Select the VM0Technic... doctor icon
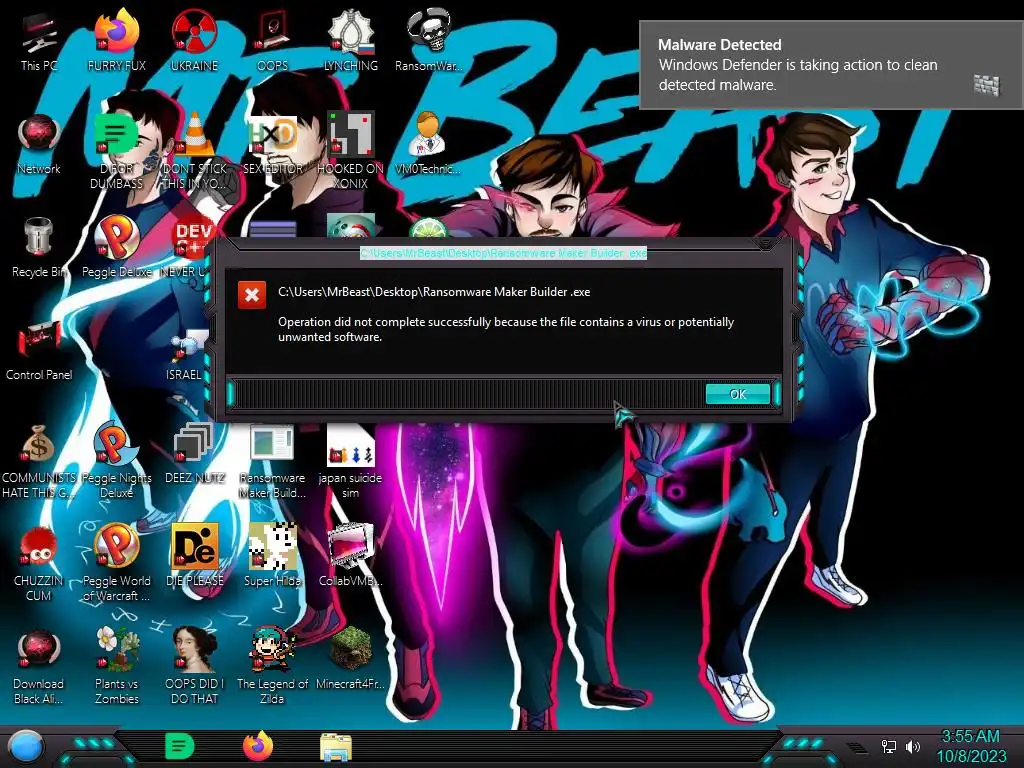The width and height of the screenshot is (1024, 768). click(x=428, y=144)
